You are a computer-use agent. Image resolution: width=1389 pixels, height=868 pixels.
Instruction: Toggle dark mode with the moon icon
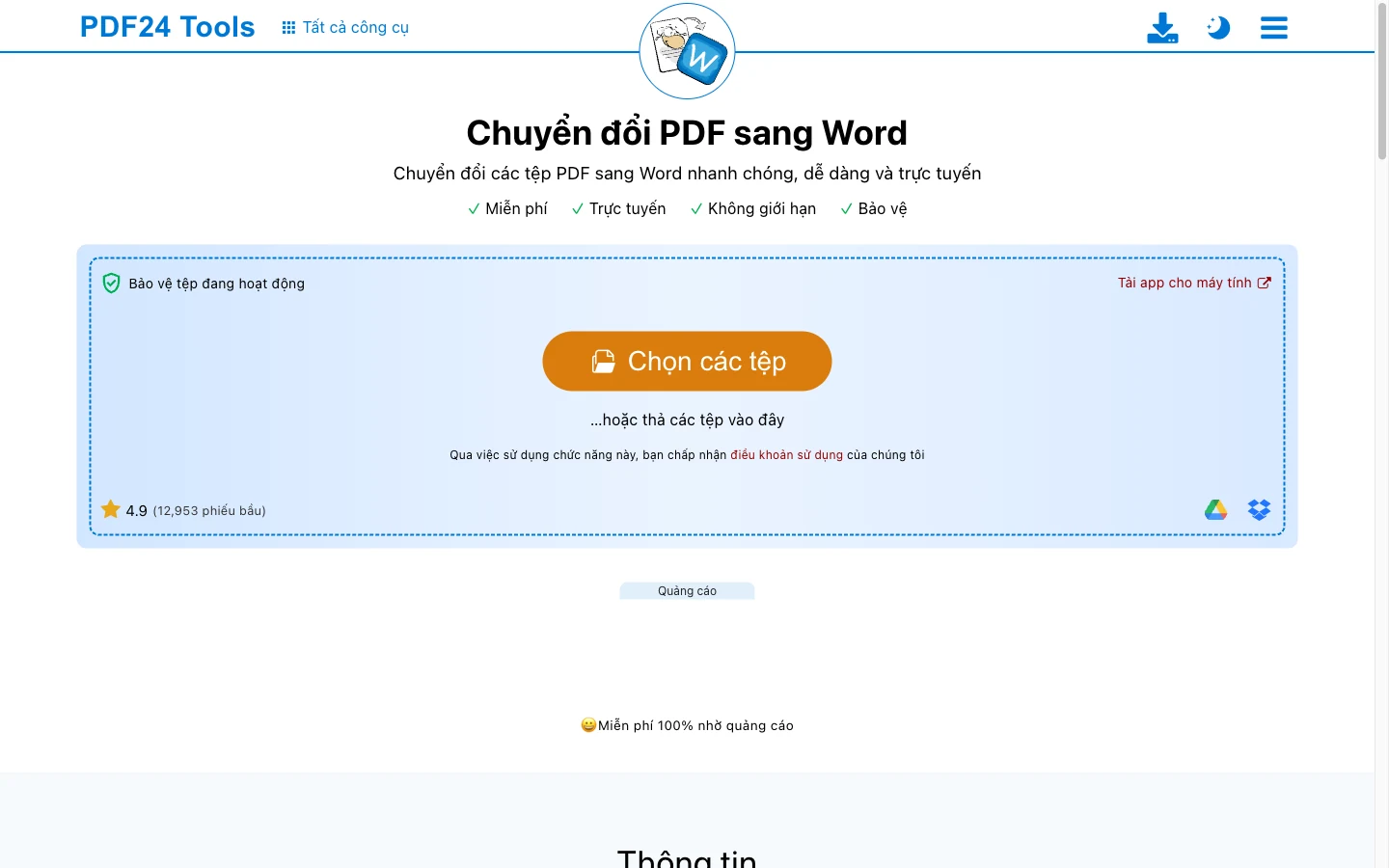(x=1218, y=27)
